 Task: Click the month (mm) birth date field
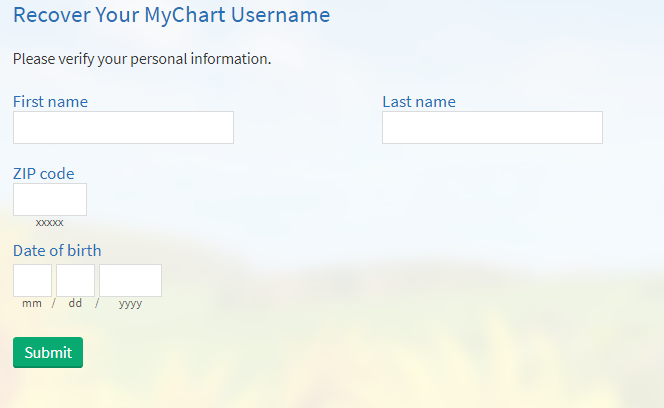coord(32,280)
